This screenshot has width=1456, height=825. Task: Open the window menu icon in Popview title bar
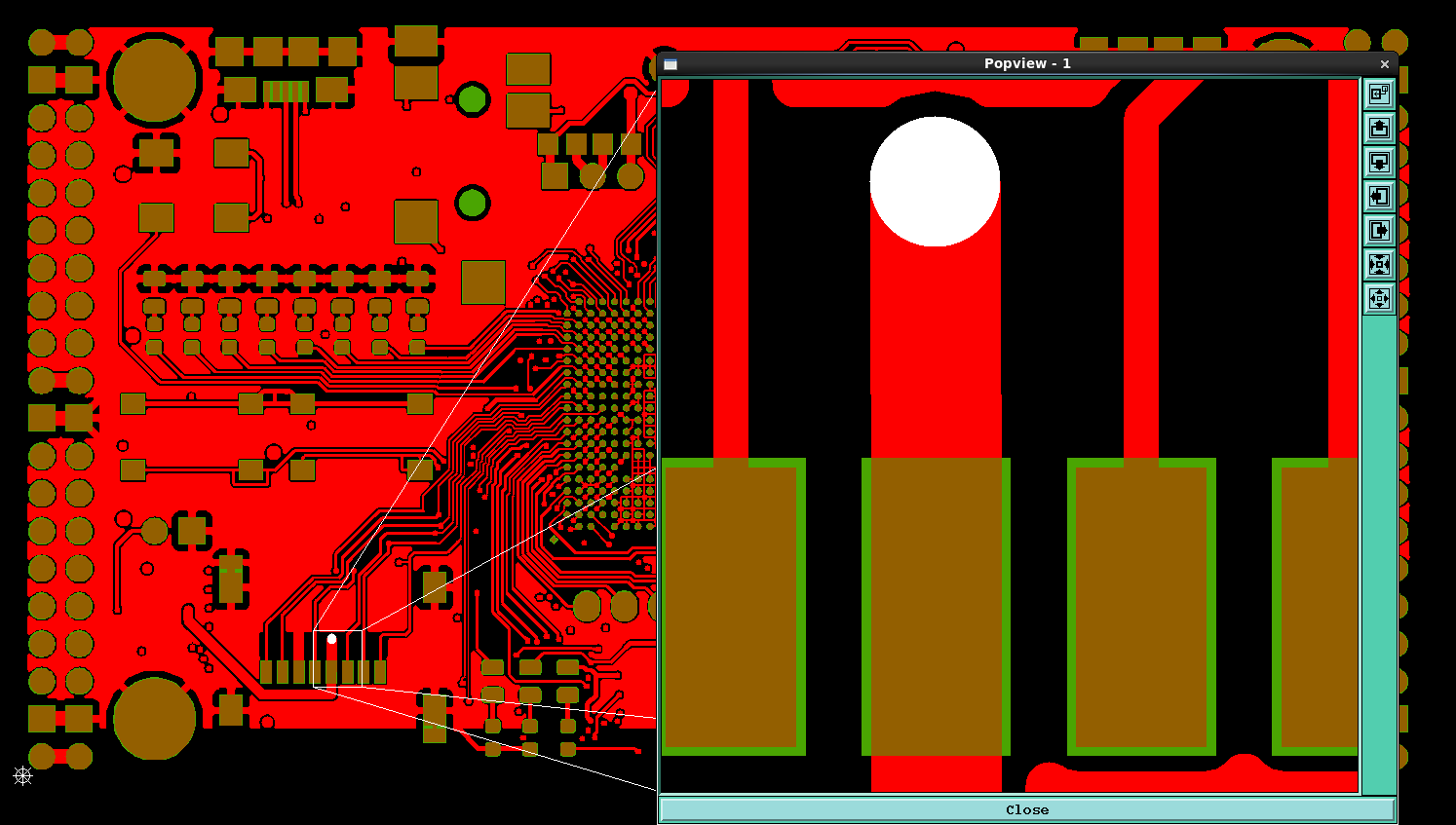671,63
